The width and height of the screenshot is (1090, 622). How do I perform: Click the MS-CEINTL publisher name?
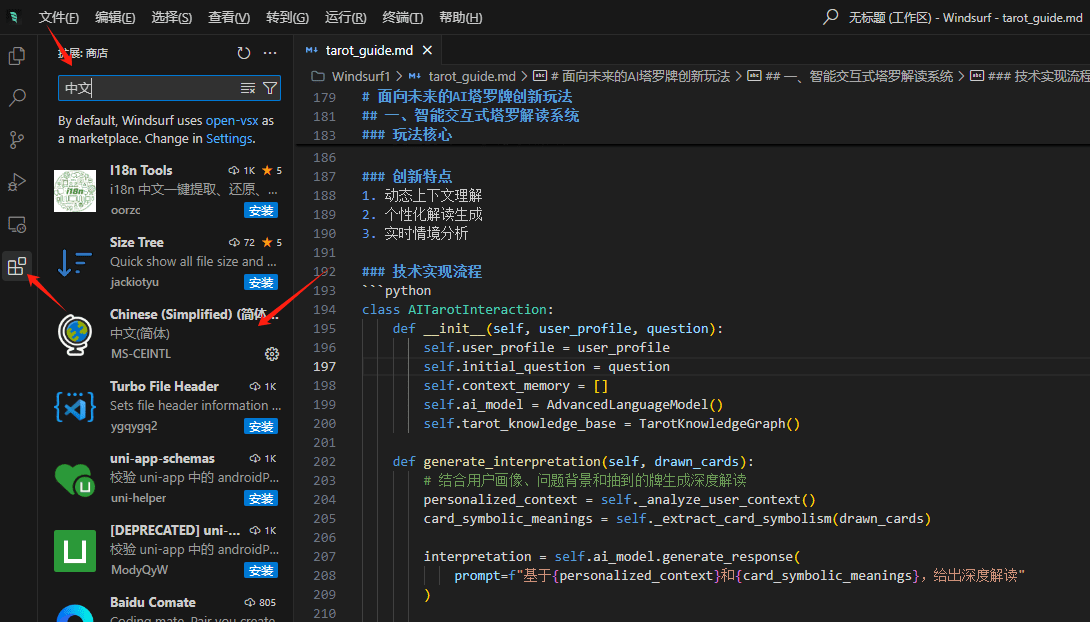140,354
